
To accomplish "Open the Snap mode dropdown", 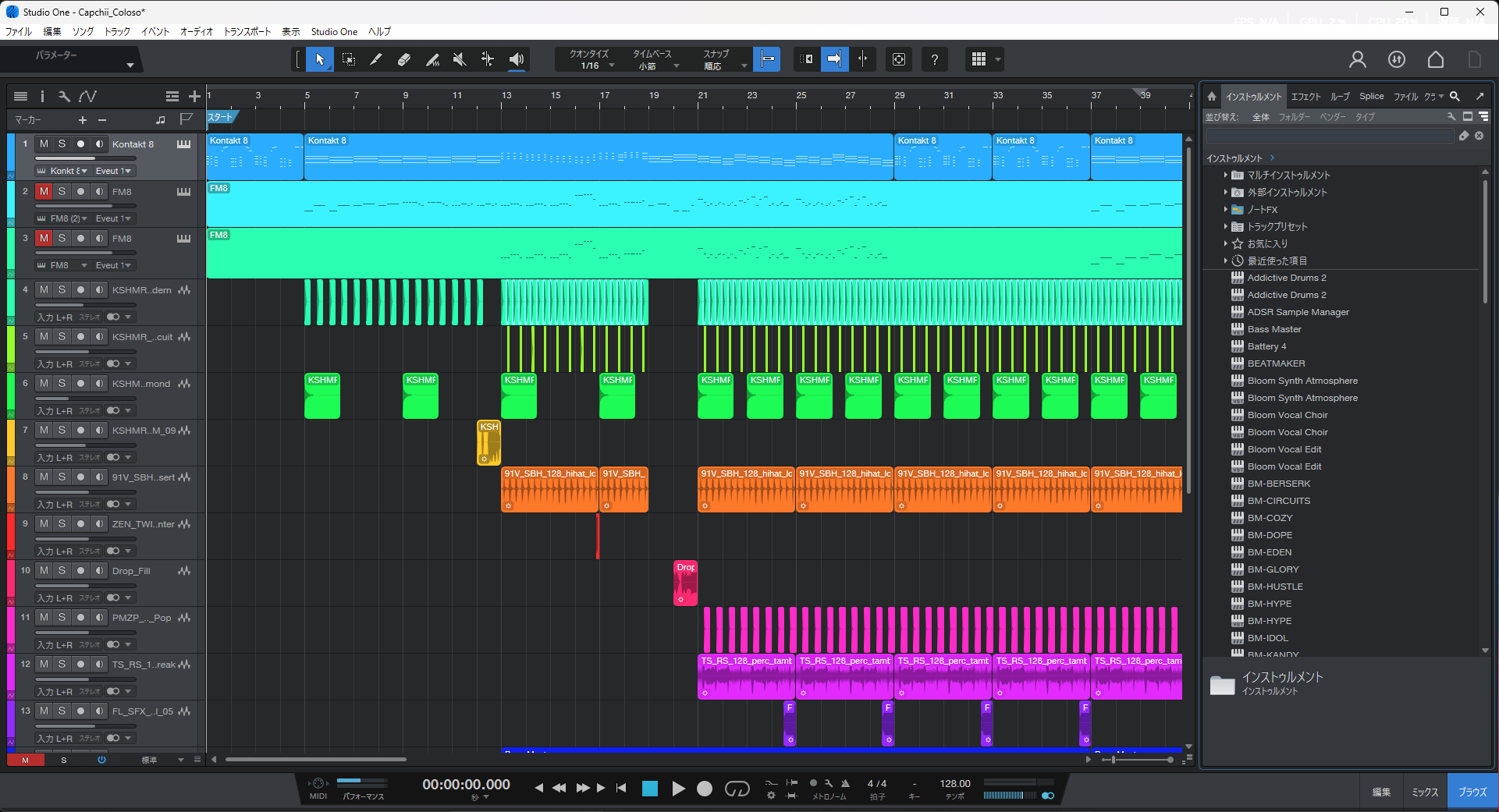I will pyautogui.click(x=720, y=60).
